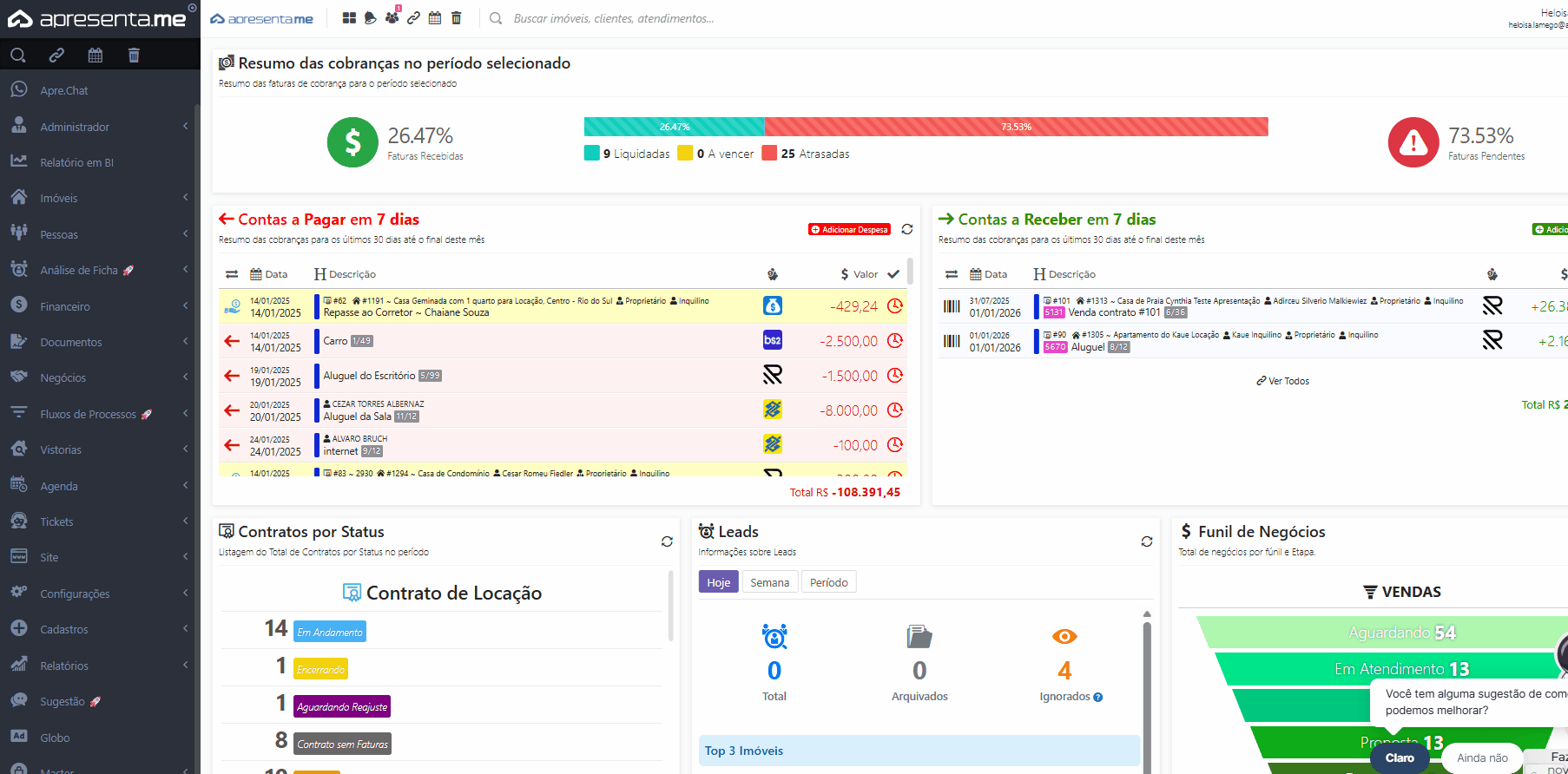Refresh the Leads panel
Screen dimensions: 1568x774
pos(1147,541)
